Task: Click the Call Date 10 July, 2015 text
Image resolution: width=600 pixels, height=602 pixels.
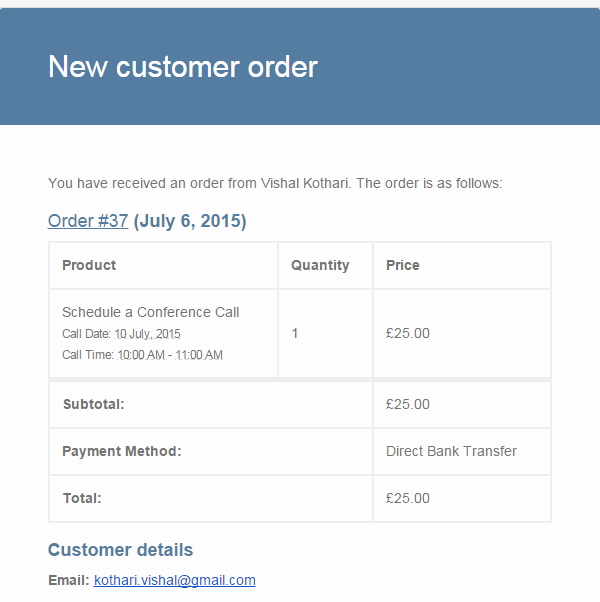Action: 121,334
